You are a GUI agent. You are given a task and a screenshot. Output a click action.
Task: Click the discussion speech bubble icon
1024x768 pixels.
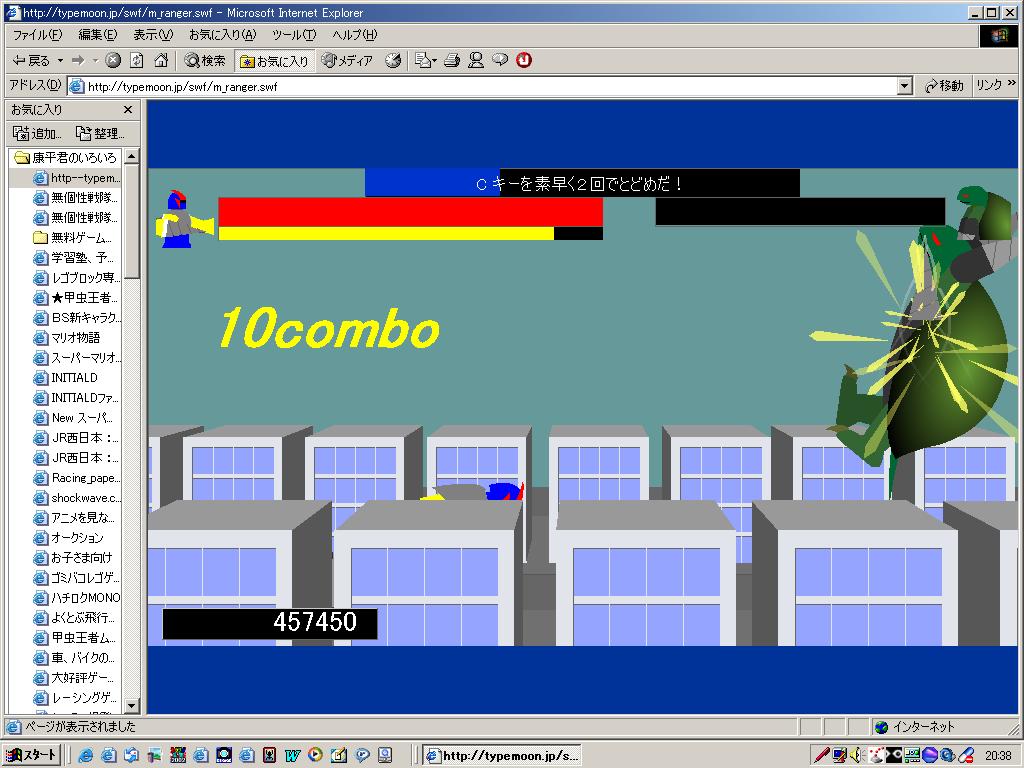(x=500, y=61)
